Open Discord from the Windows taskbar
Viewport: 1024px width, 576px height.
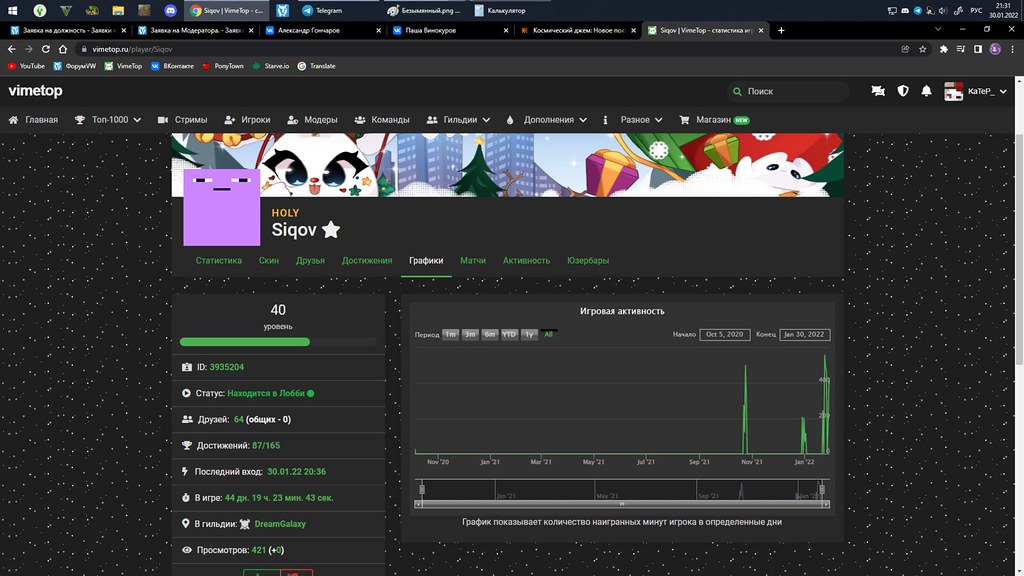[169, 11]
